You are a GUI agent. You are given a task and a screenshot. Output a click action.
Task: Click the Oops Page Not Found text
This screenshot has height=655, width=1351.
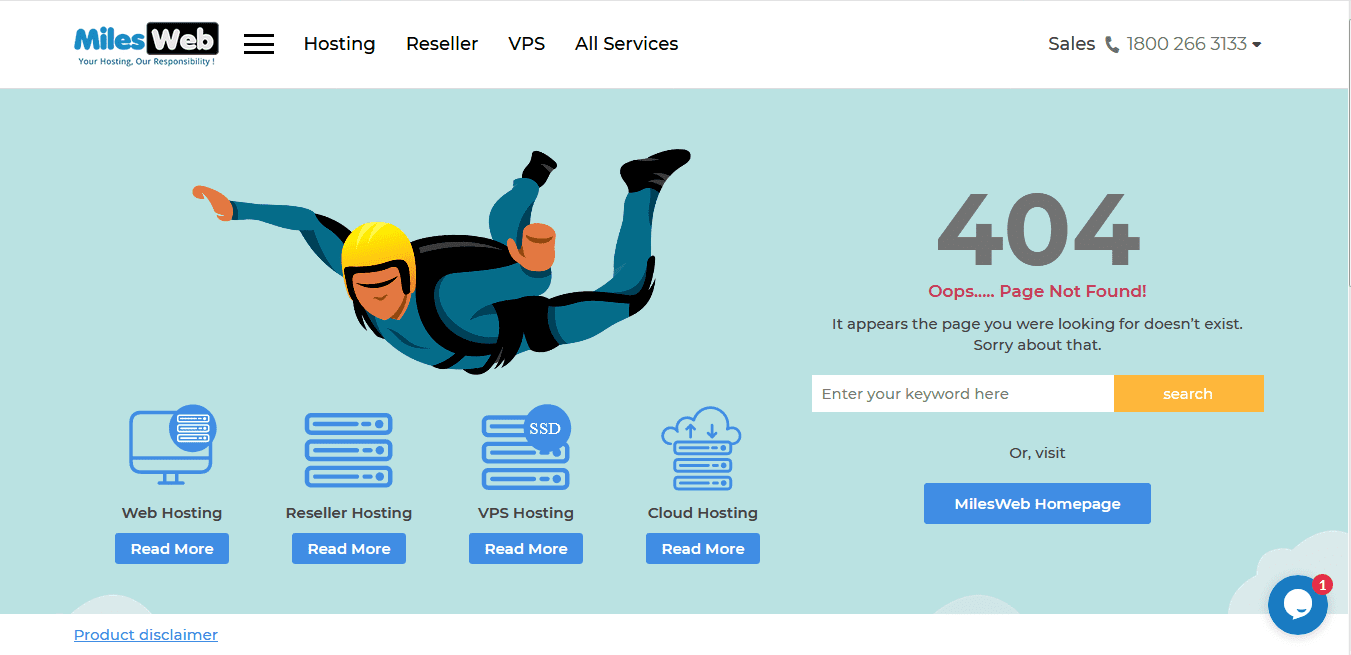tap(1038, 291)
